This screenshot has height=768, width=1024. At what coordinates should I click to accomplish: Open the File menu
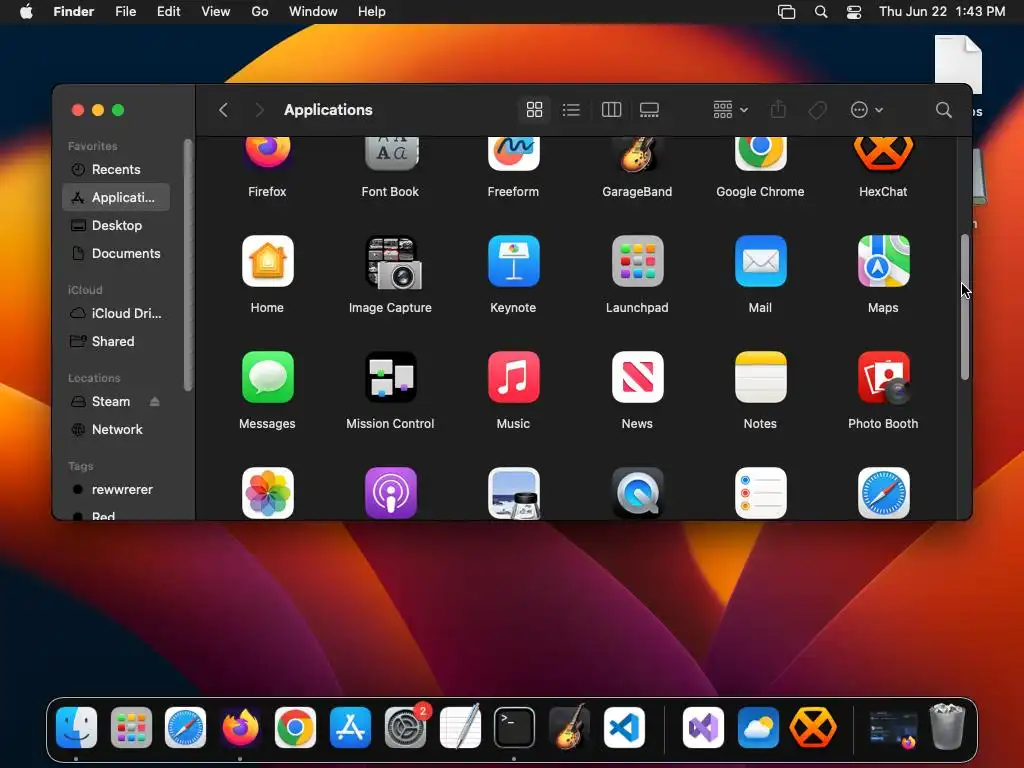coord(125,12)
